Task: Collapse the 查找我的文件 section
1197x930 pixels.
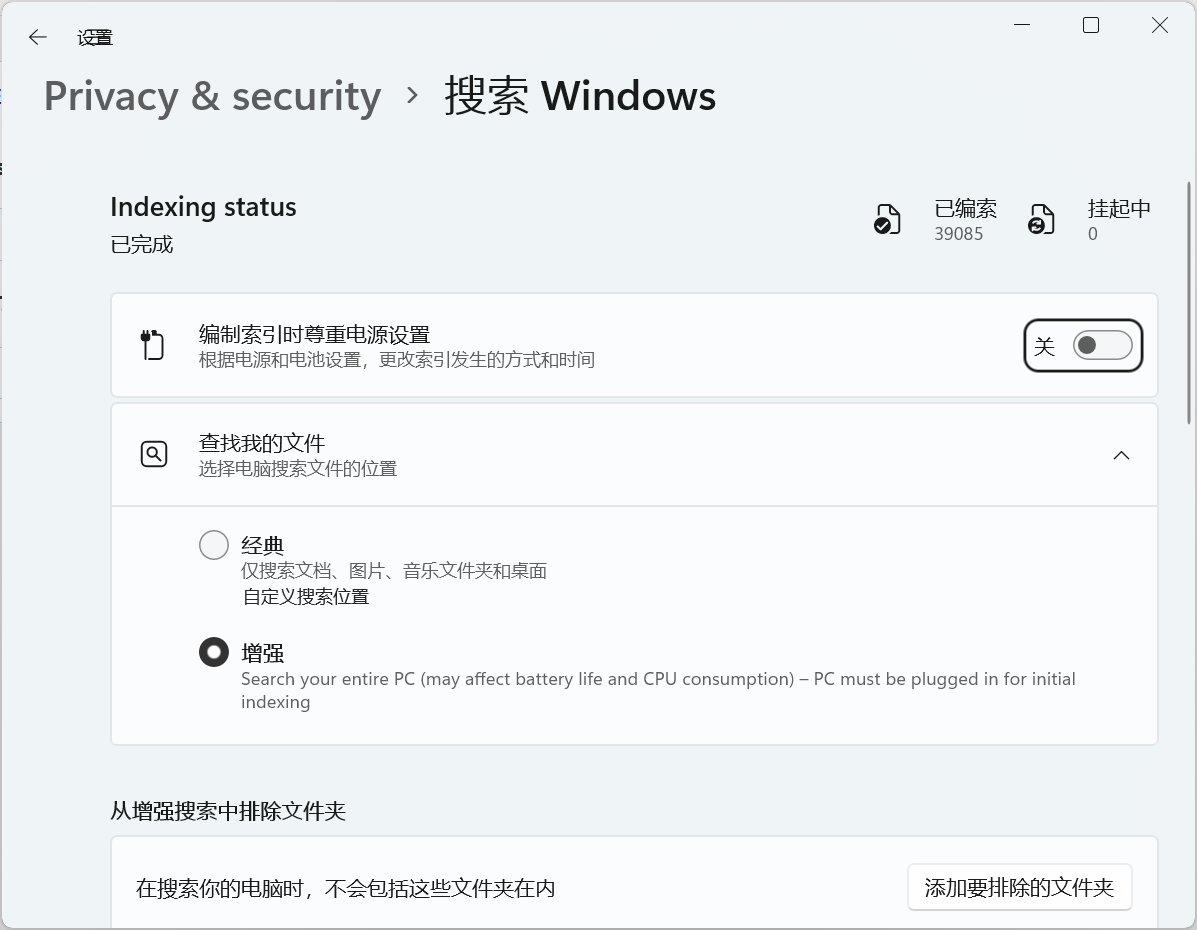Action: point(1121,455)
